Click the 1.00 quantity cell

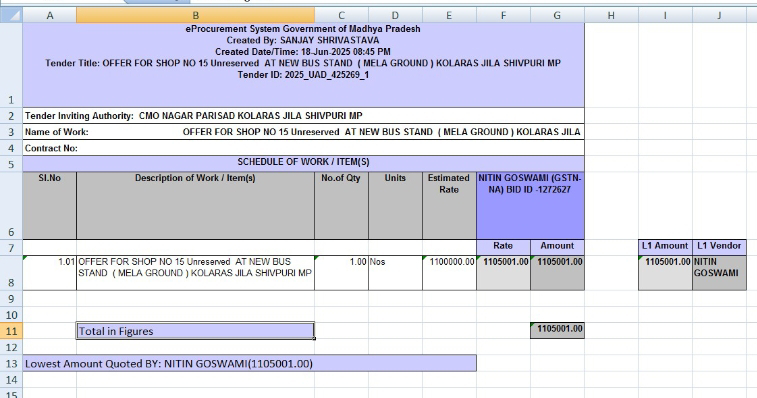click(341, 273)
